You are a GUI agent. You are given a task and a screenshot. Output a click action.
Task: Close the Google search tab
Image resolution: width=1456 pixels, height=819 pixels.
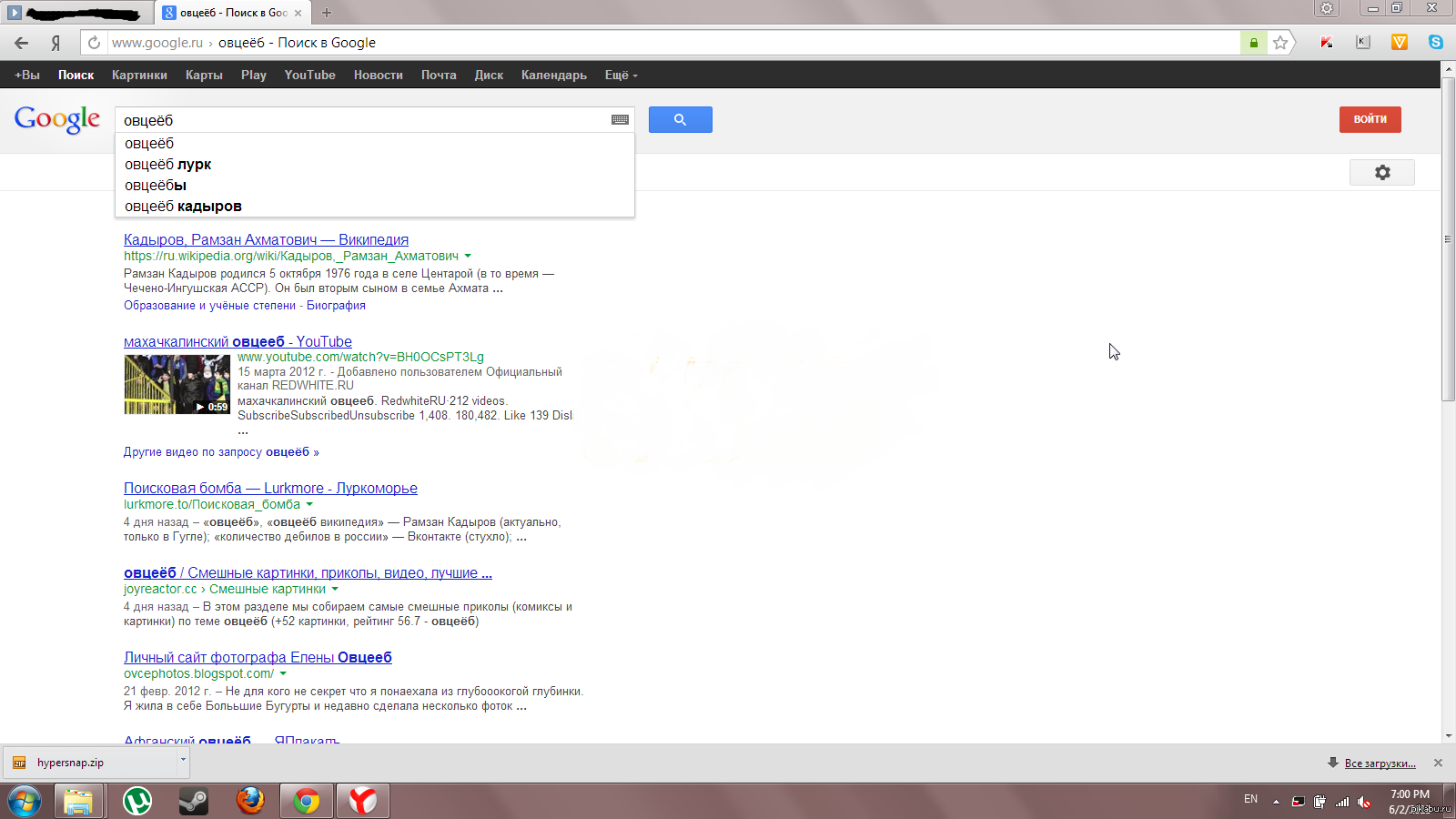click(x=298, y=13)
